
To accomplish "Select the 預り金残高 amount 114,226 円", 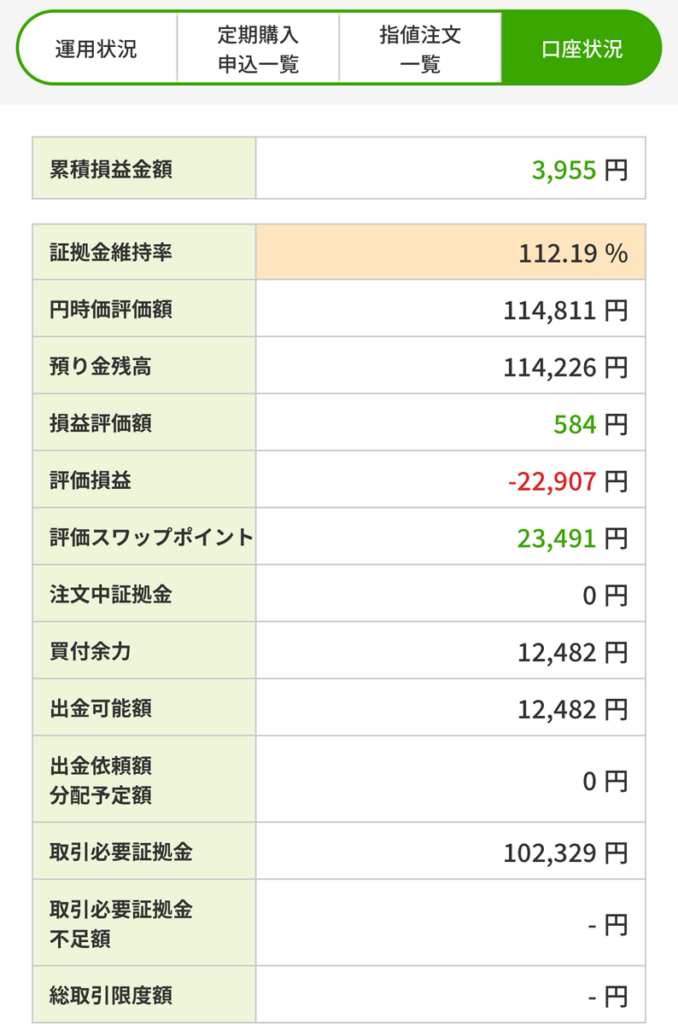I will pos(565,367).
